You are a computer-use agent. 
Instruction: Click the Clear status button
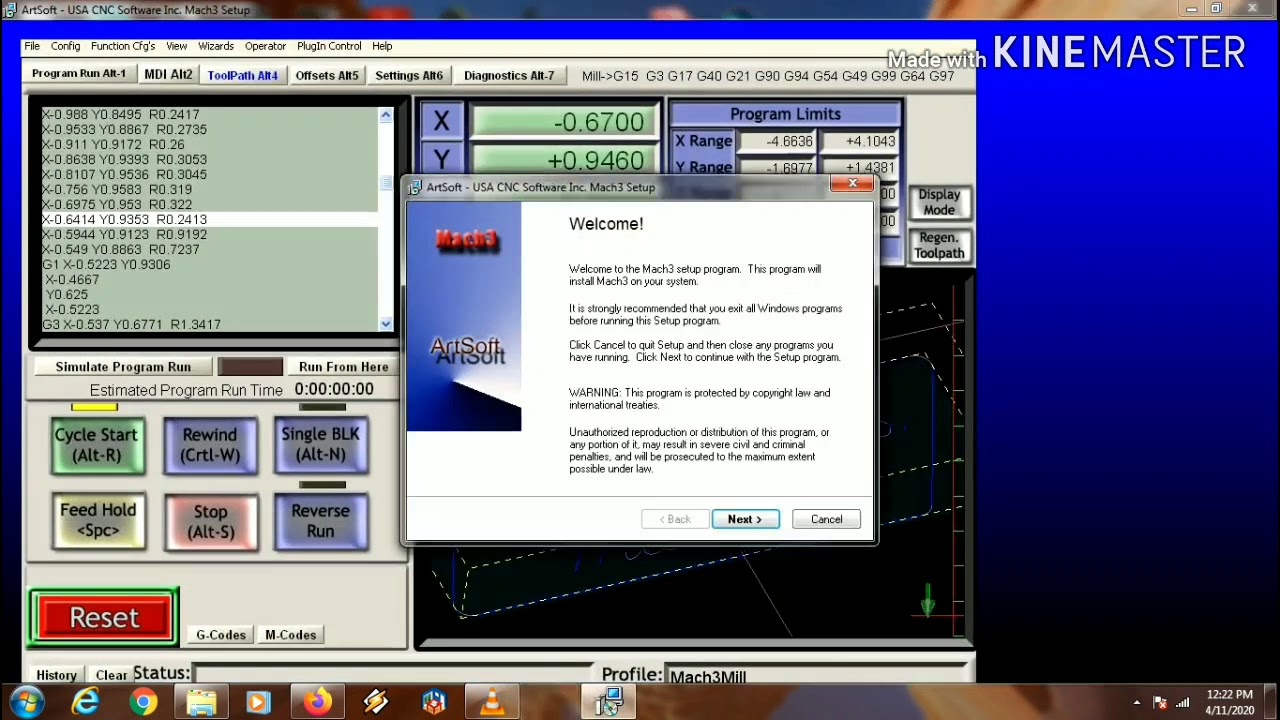click(x=111, y=675)
